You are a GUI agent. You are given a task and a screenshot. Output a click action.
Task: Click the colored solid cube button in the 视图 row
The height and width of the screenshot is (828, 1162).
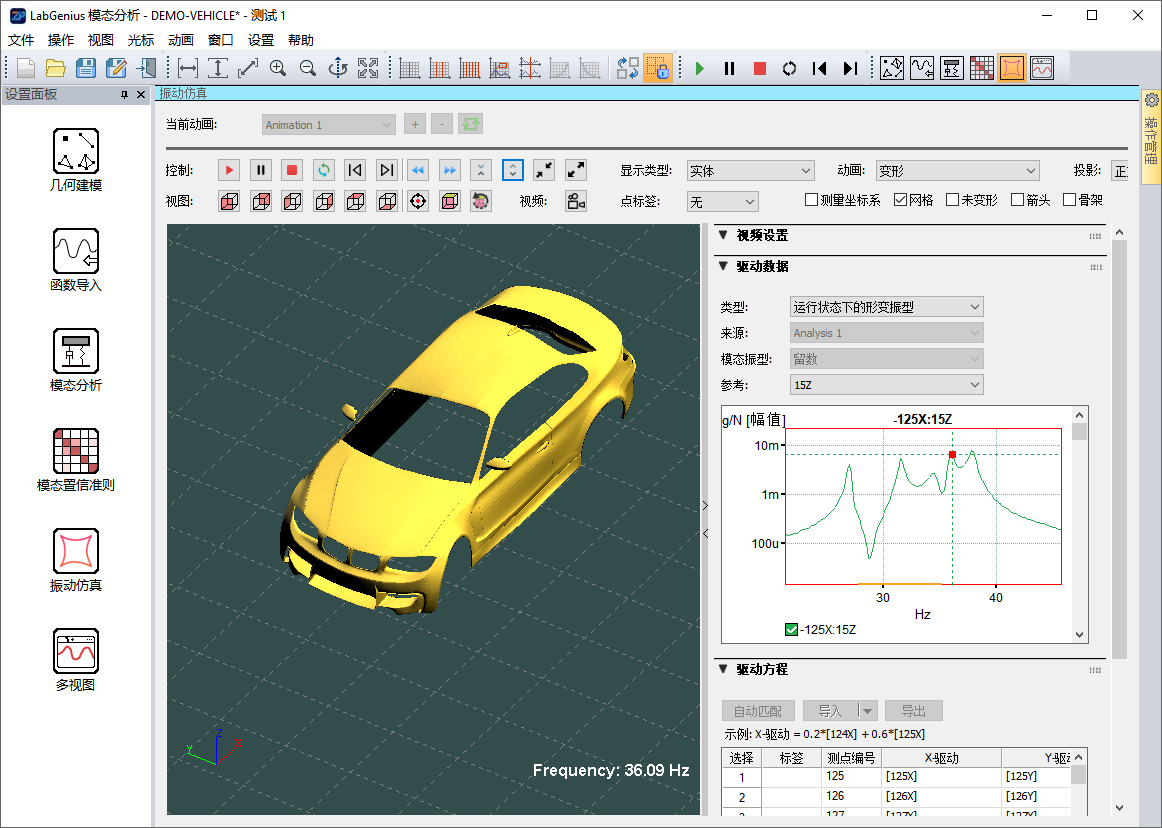pyautogui.click(x=450, y=201)
